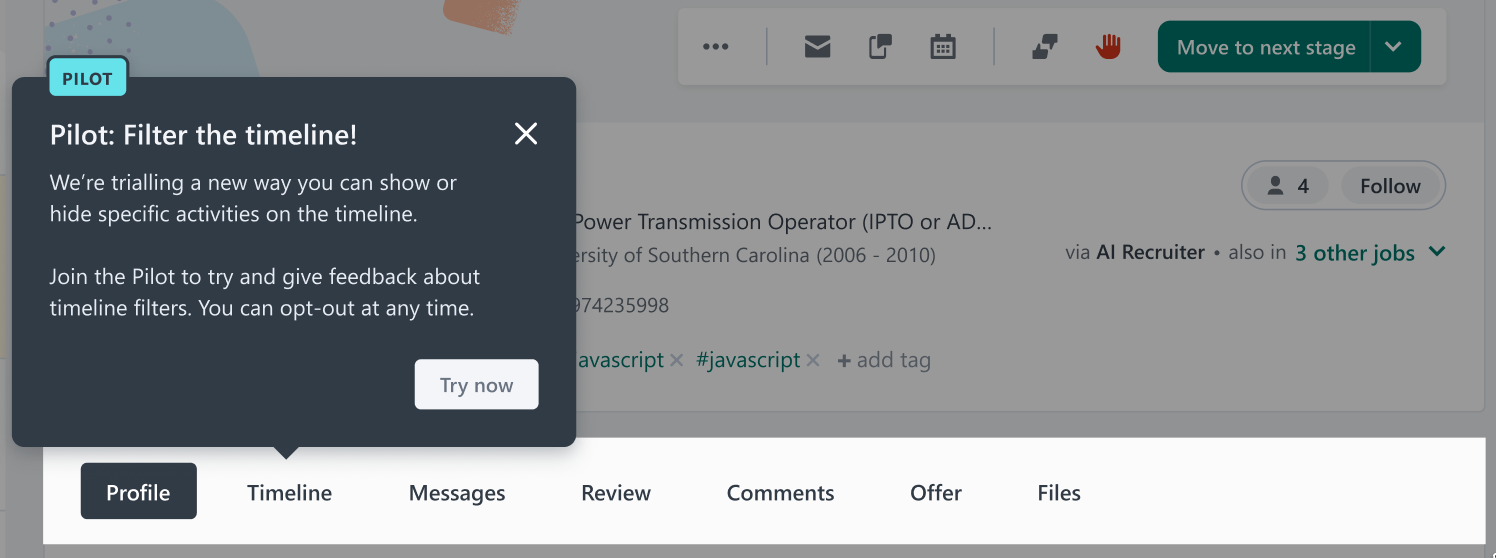Click the red hand disqualify icon
The width and height of the screenshot is (1496, 558).
coord(1108,46)
